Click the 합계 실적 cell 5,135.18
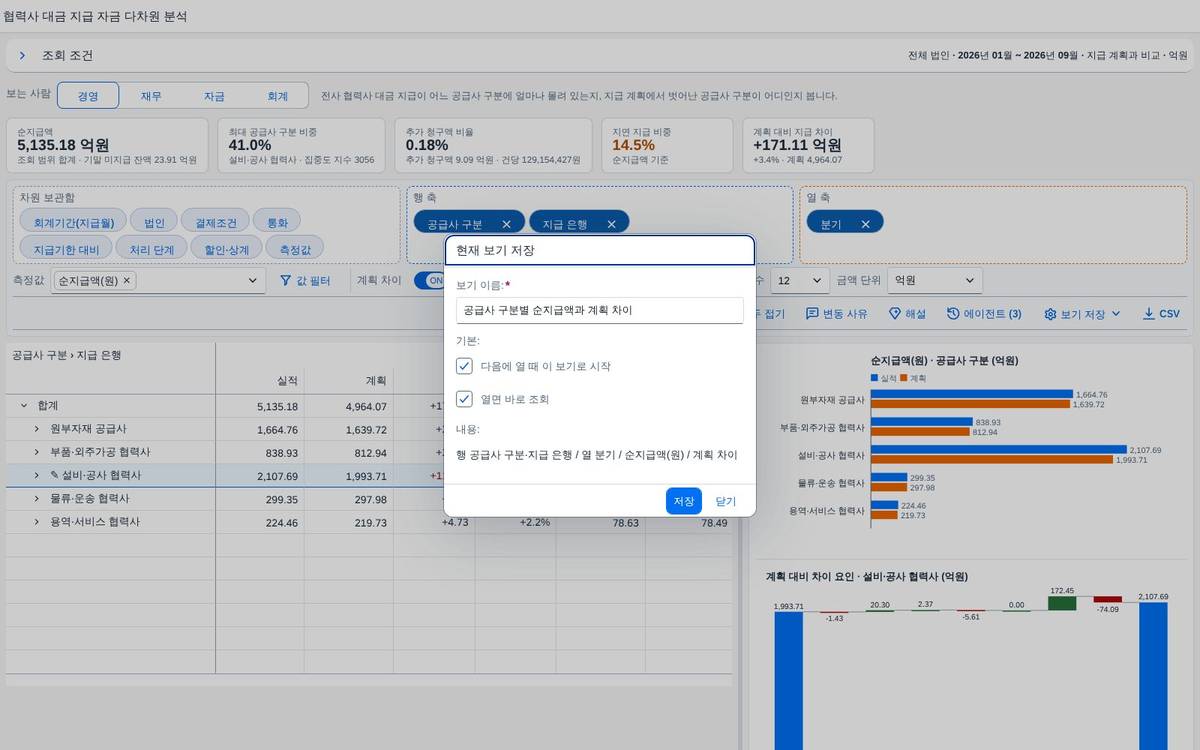 [260, 406]
